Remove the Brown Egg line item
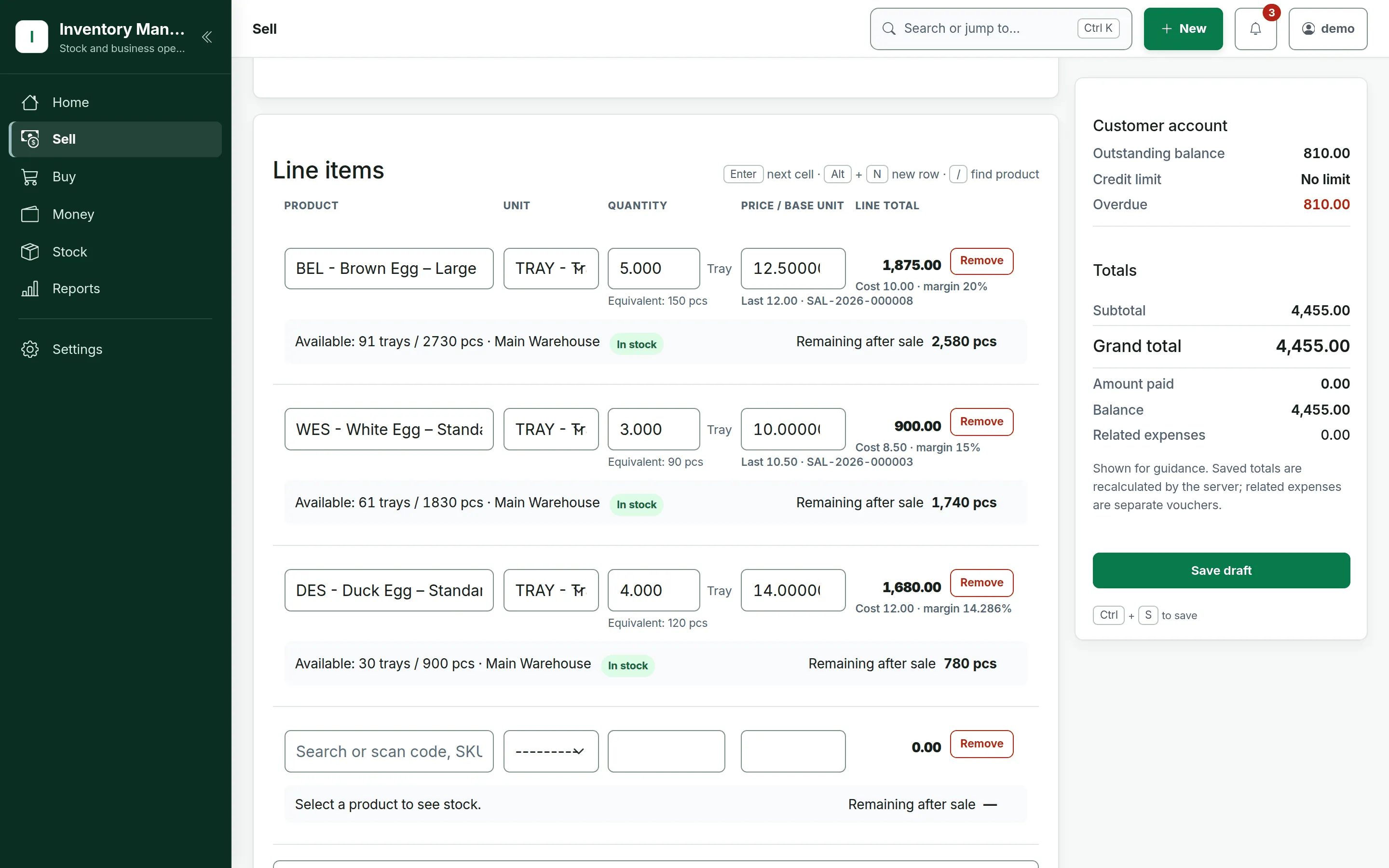Image resolution: width=1389 pixels, height=868 pixels. 981,261
